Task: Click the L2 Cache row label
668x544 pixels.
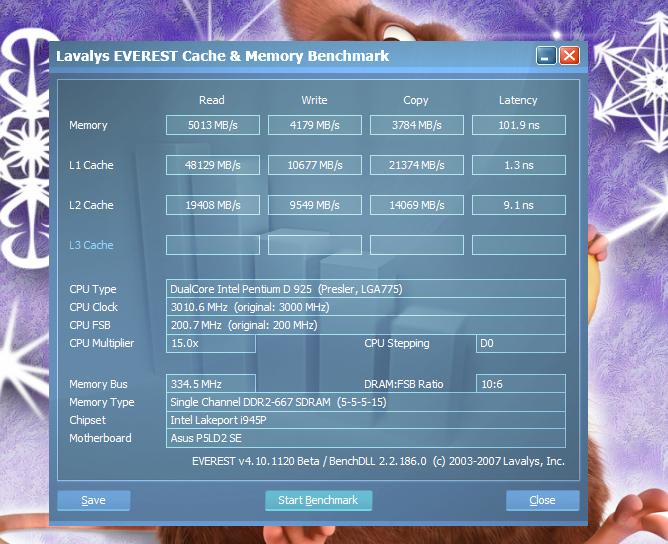Action: coord(91,205)
